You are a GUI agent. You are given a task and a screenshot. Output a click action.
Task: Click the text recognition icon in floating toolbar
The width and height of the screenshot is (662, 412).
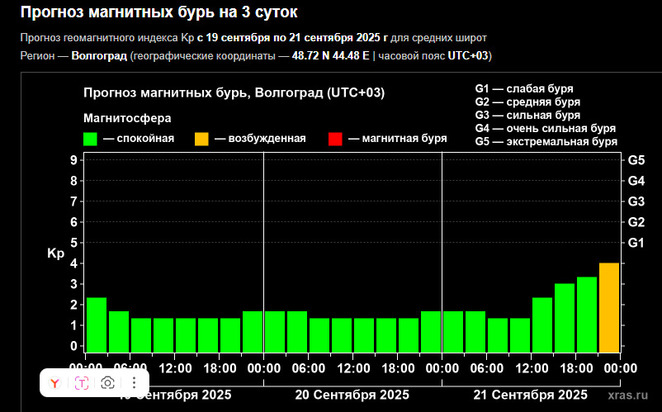82,382
